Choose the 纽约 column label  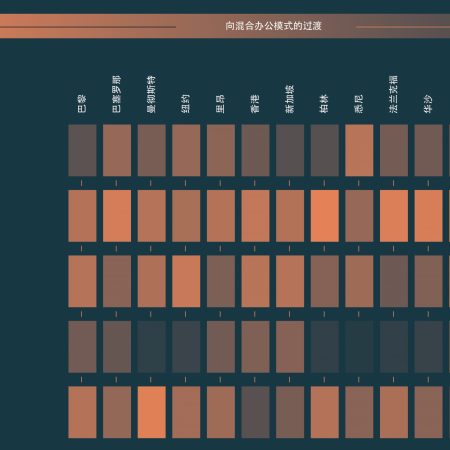[x=186, y=104]
